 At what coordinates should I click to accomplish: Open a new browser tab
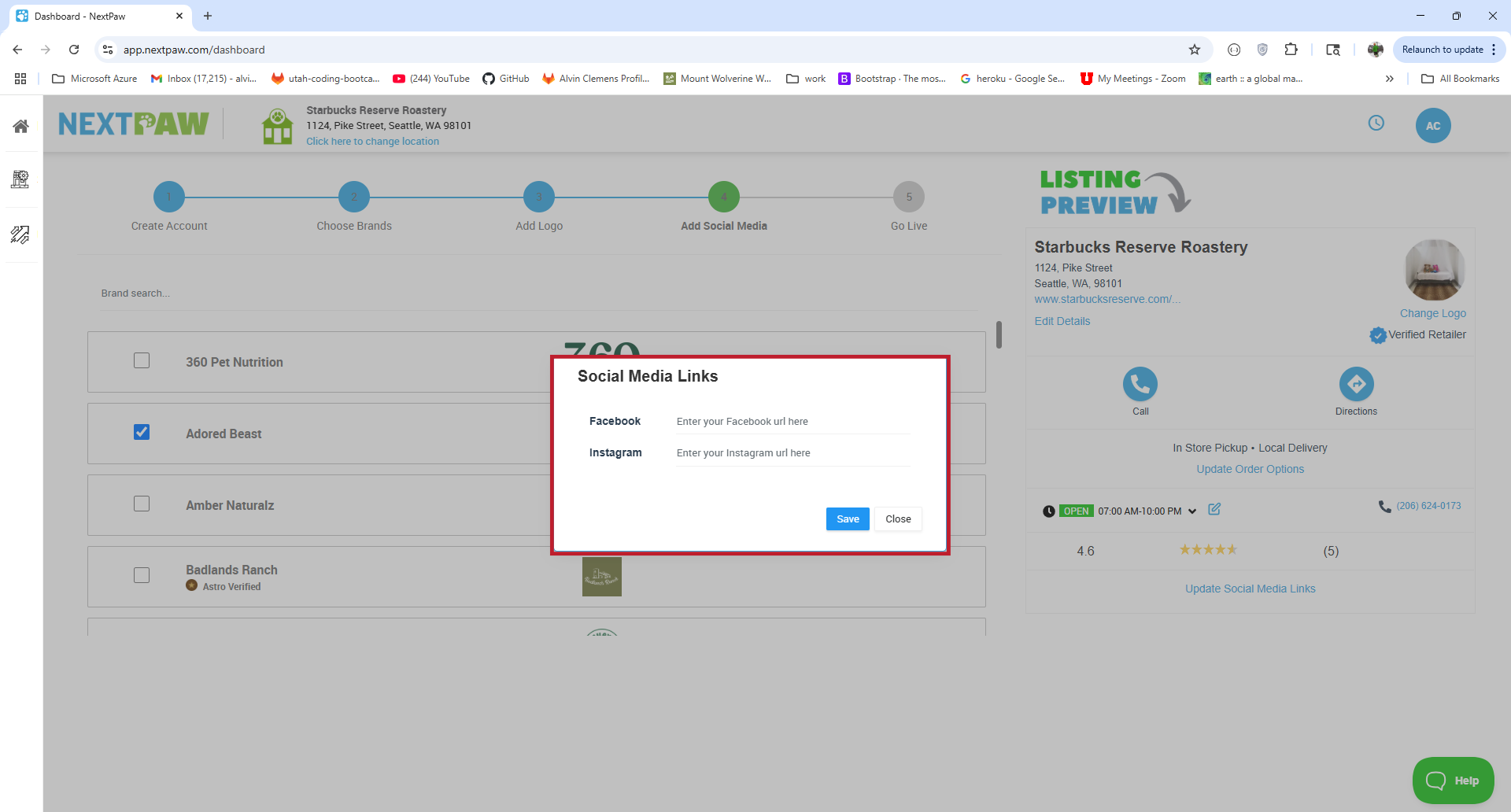[x=208, y=16]
